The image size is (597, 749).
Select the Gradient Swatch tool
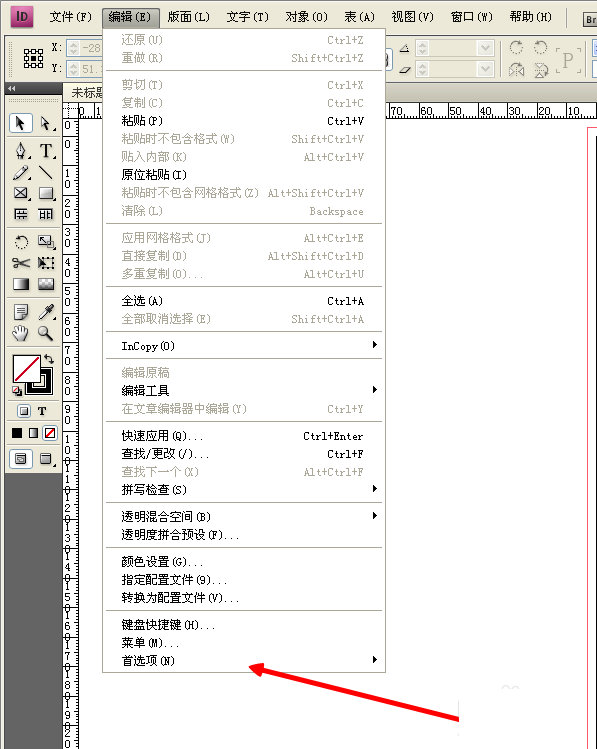[x=21, y=284]
